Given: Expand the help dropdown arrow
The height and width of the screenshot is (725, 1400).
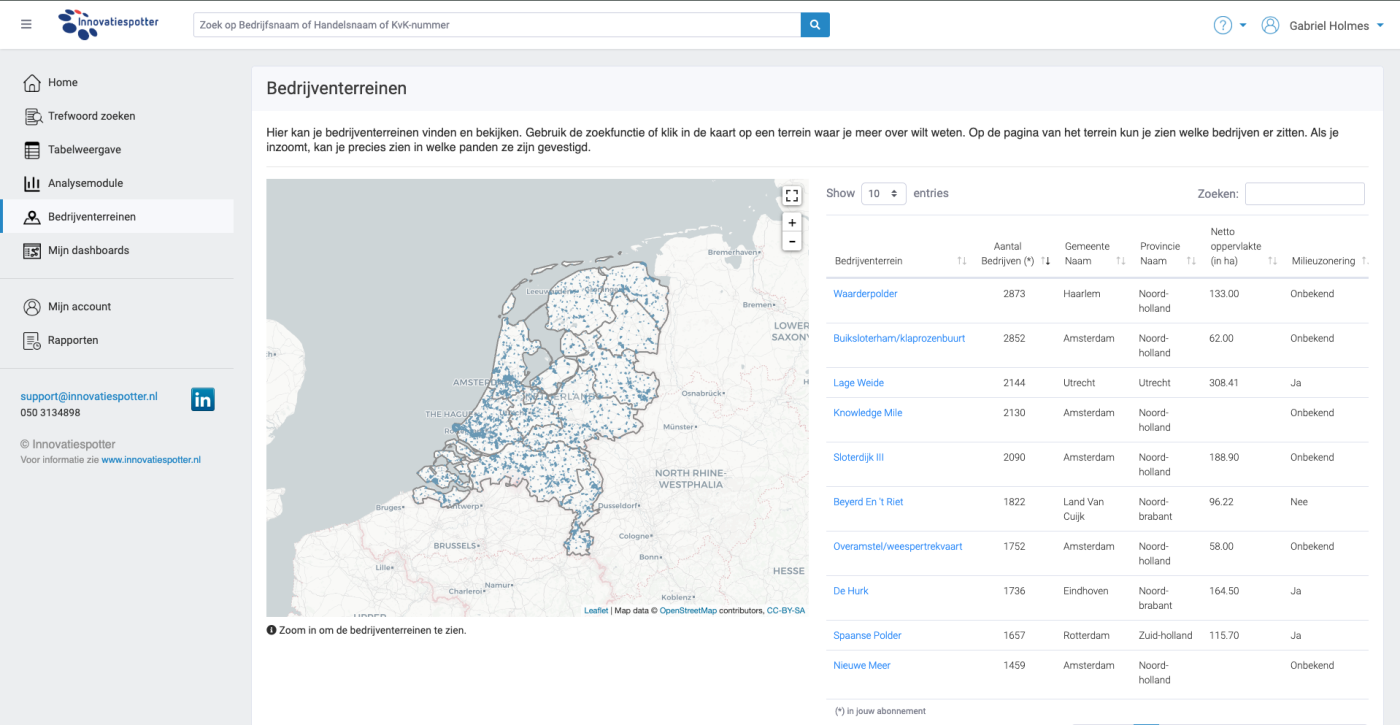Looking at the screenshot, I should (x=1243, y=26).
